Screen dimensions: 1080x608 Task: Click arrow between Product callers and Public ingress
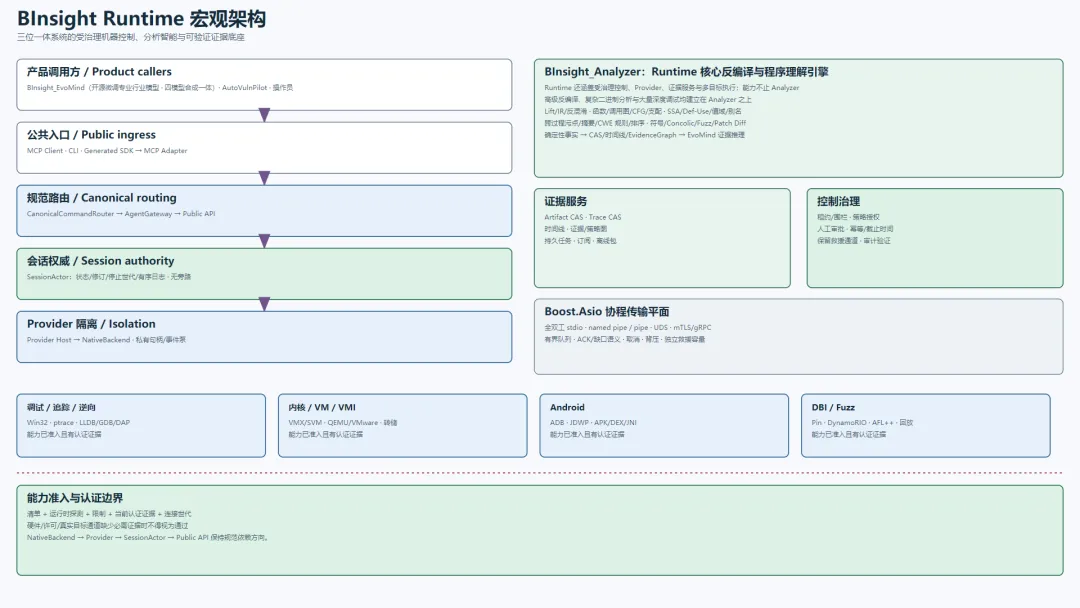tap(264, 115)
